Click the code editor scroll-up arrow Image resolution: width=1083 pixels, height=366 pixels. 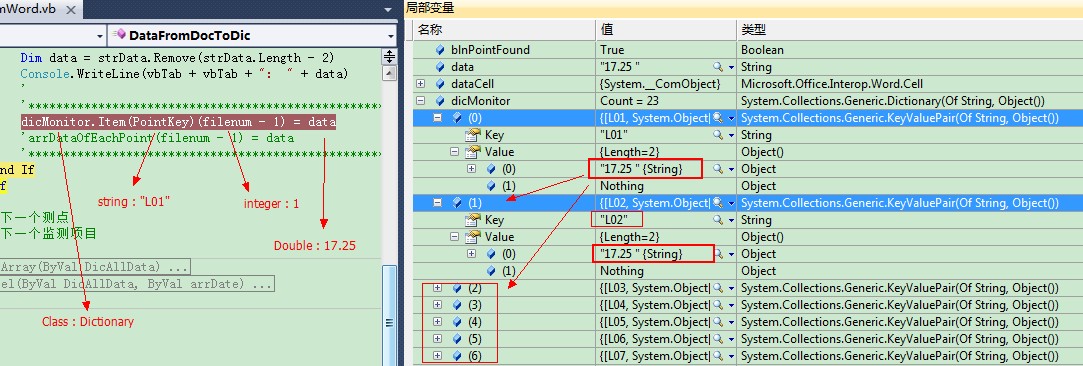click(x=390, y=73)
